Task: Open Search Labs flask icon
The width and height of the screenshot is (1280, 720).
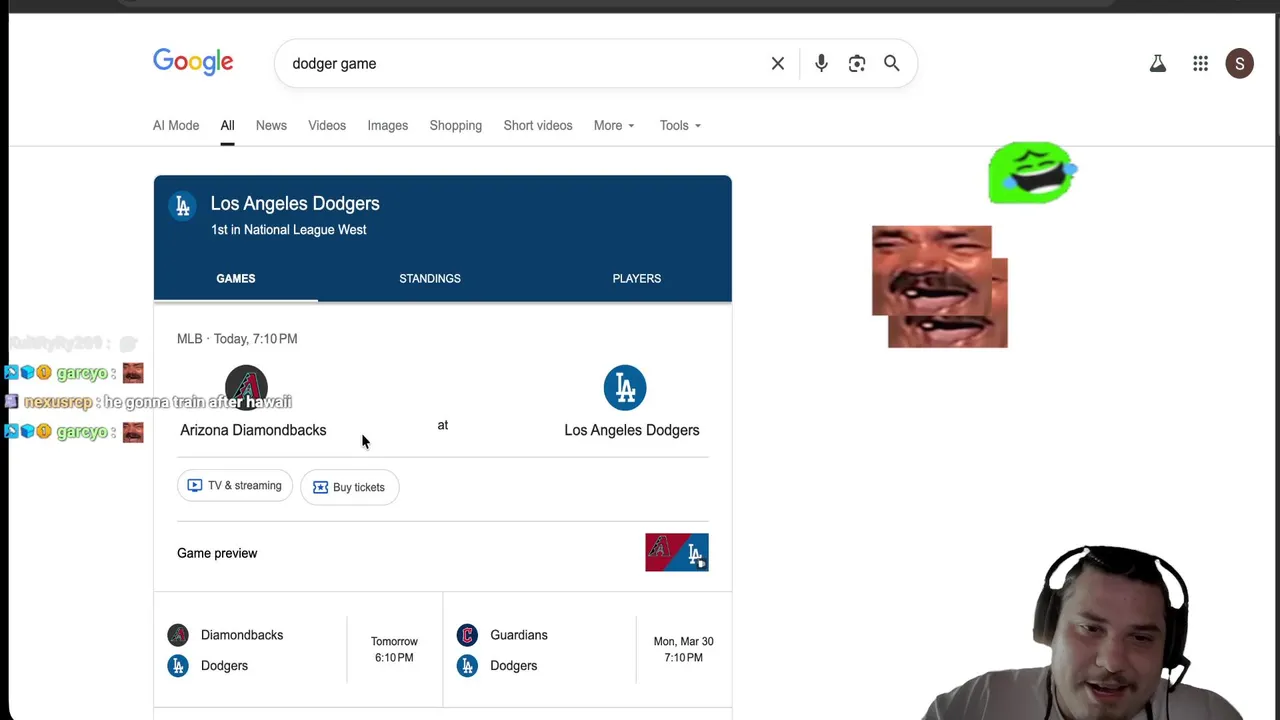Action: [x=1158, y=64]
